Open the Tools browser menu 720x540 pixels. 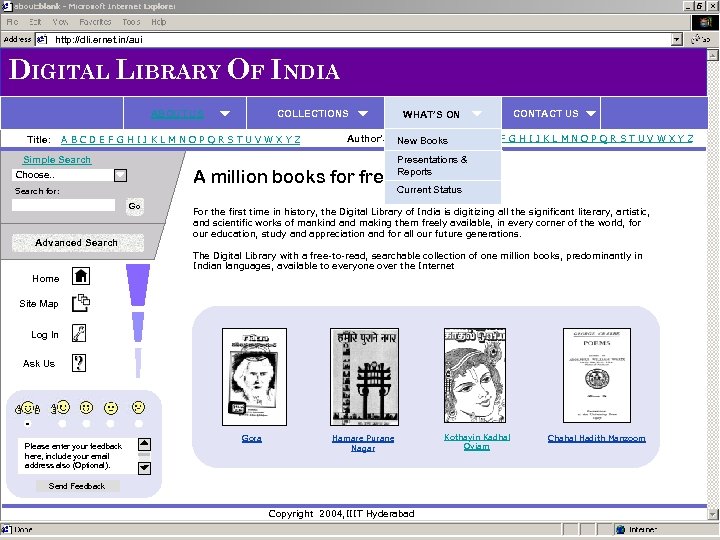click(131, 22)
